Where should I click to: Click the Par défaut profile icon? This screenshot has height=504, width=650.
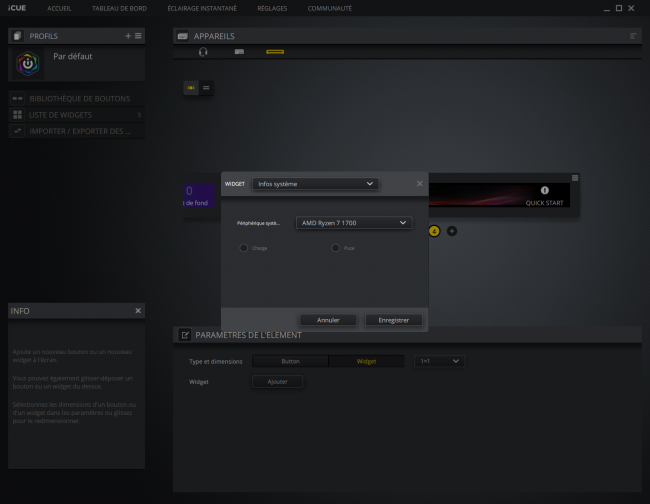pyautogui.click(x=28, y=63)
